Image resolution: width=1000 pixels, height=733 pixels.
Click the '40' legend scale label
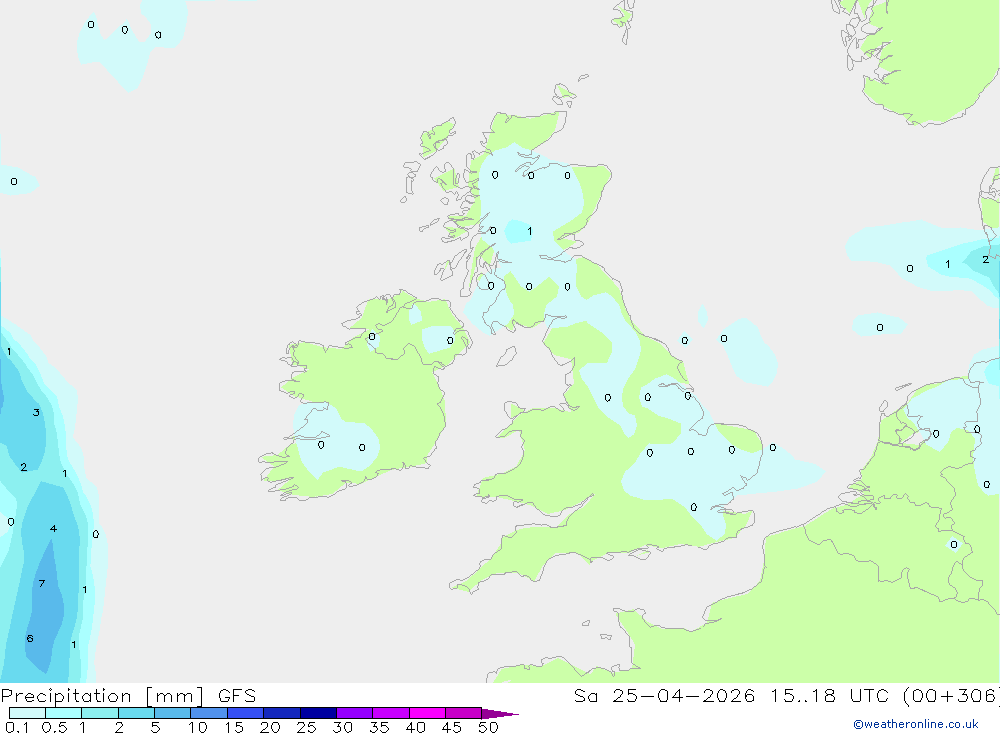click(x=416, y=727)
